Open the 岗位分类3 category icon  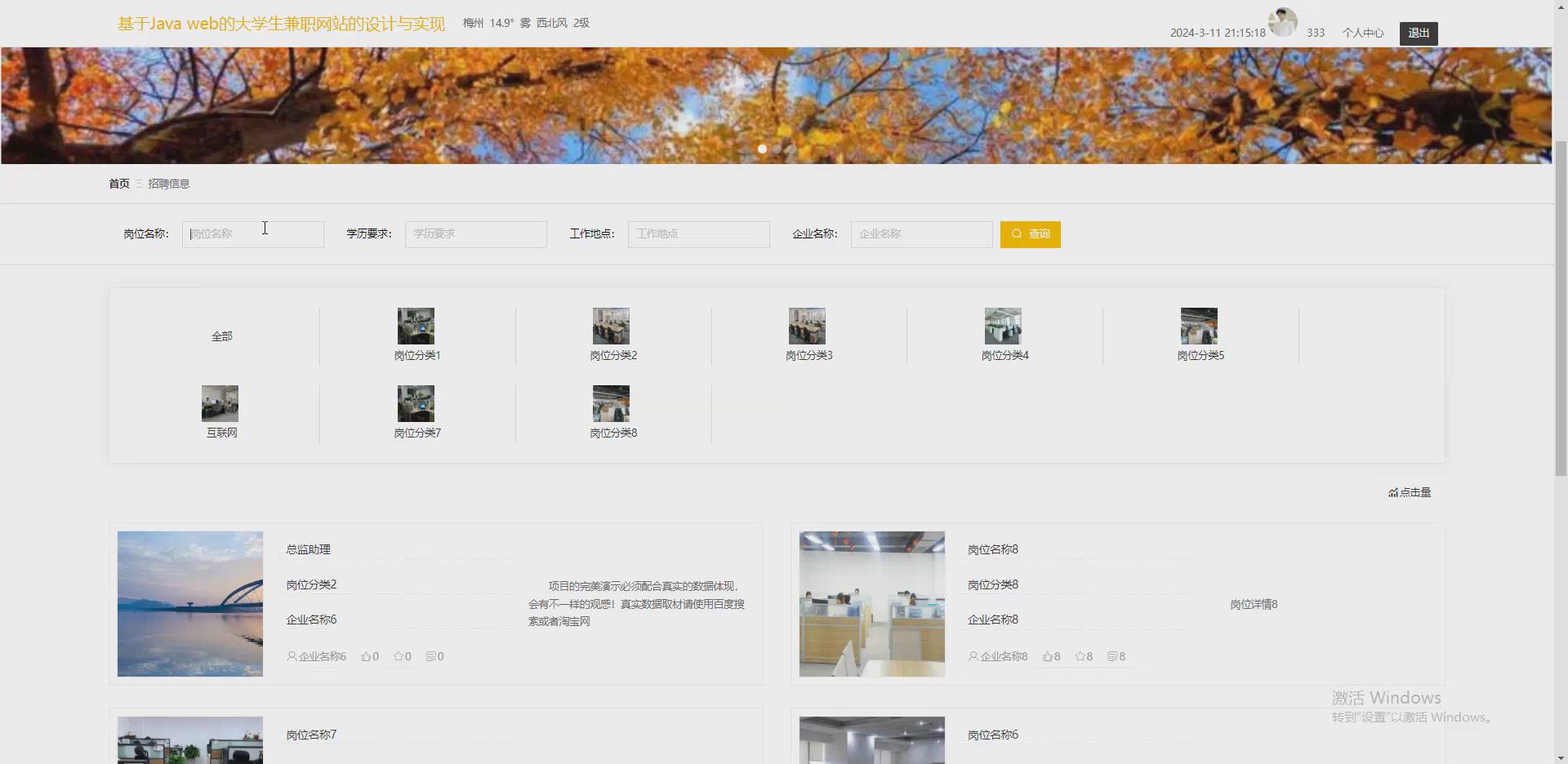(x=807, y=326)
